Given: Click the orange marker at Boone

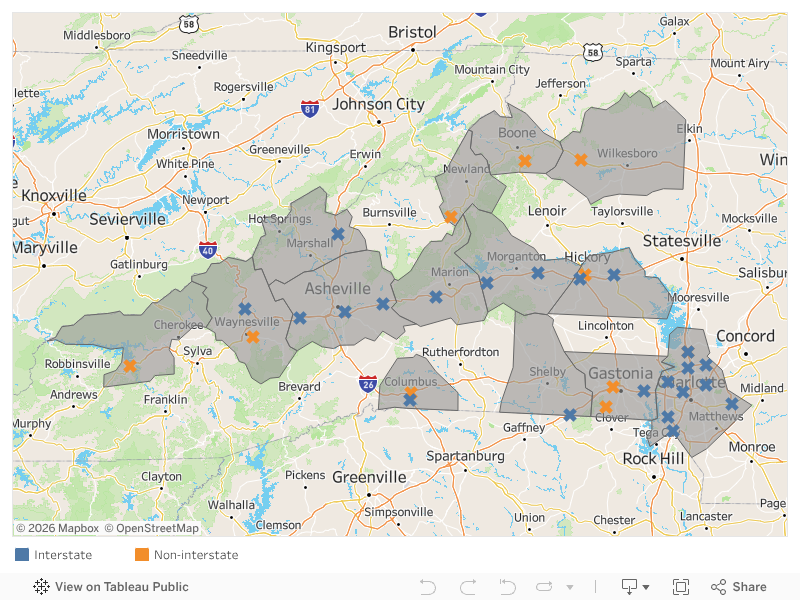Looking at the screenshot, I should [524, 160].
